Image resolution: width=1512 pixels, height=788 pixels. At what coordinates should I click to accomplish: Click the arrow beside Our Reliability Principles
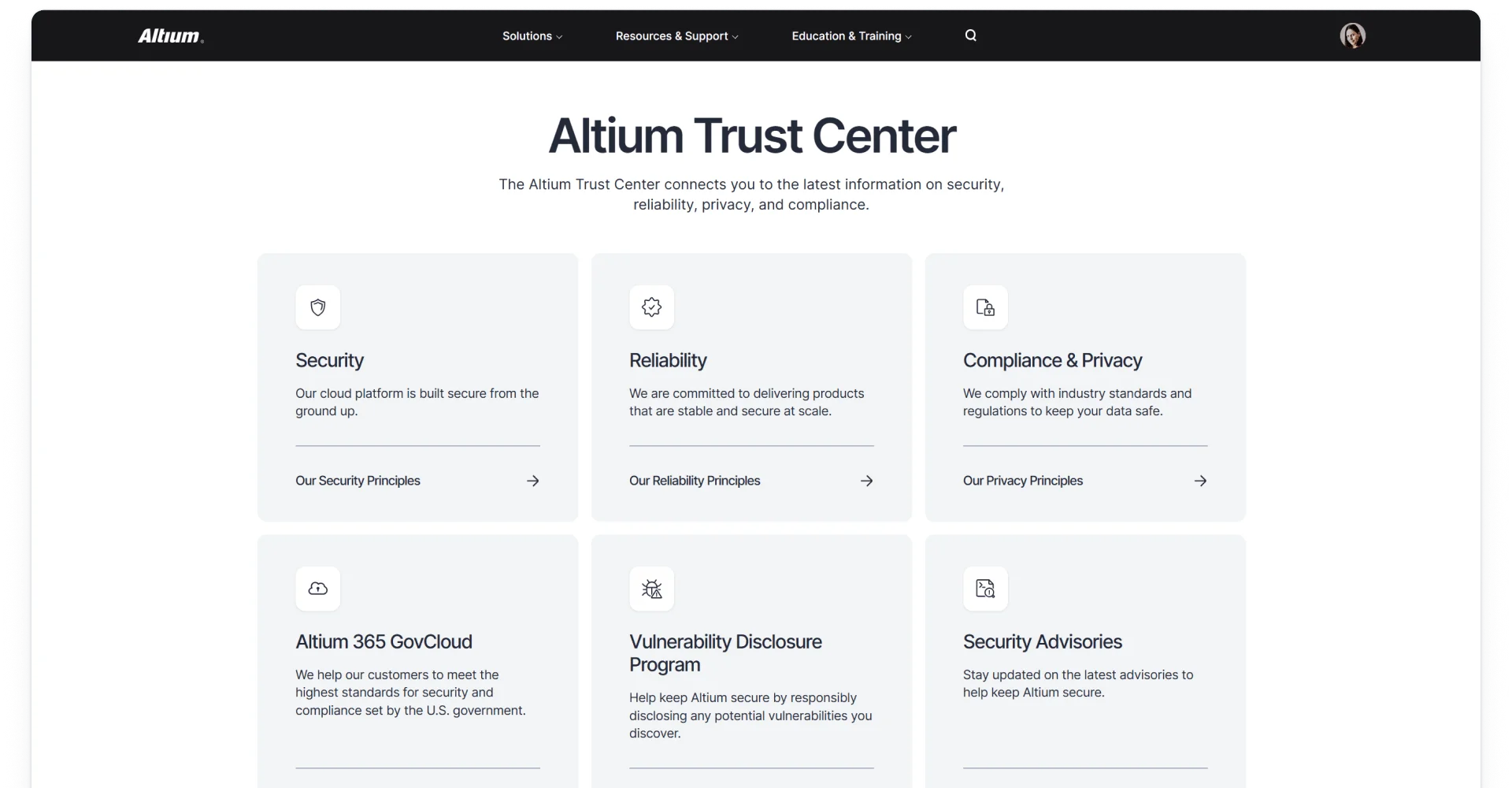(x=867, y=481)
